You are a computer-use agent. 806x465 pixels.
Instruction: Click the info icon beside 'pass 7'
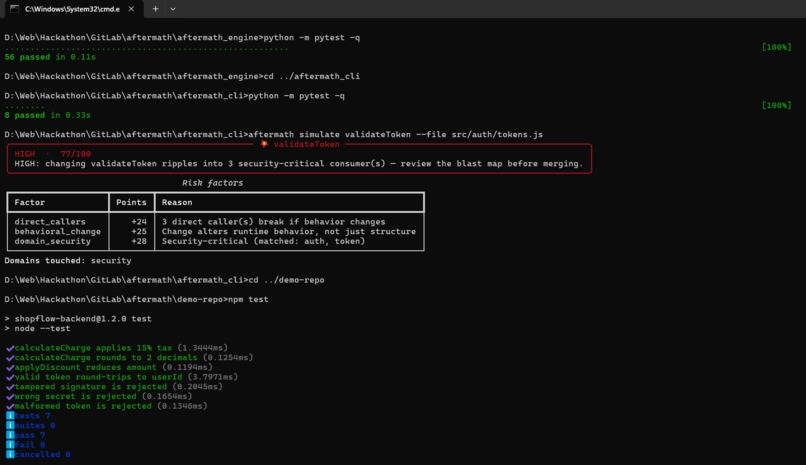pyautogui.click(x=10, y=435)
